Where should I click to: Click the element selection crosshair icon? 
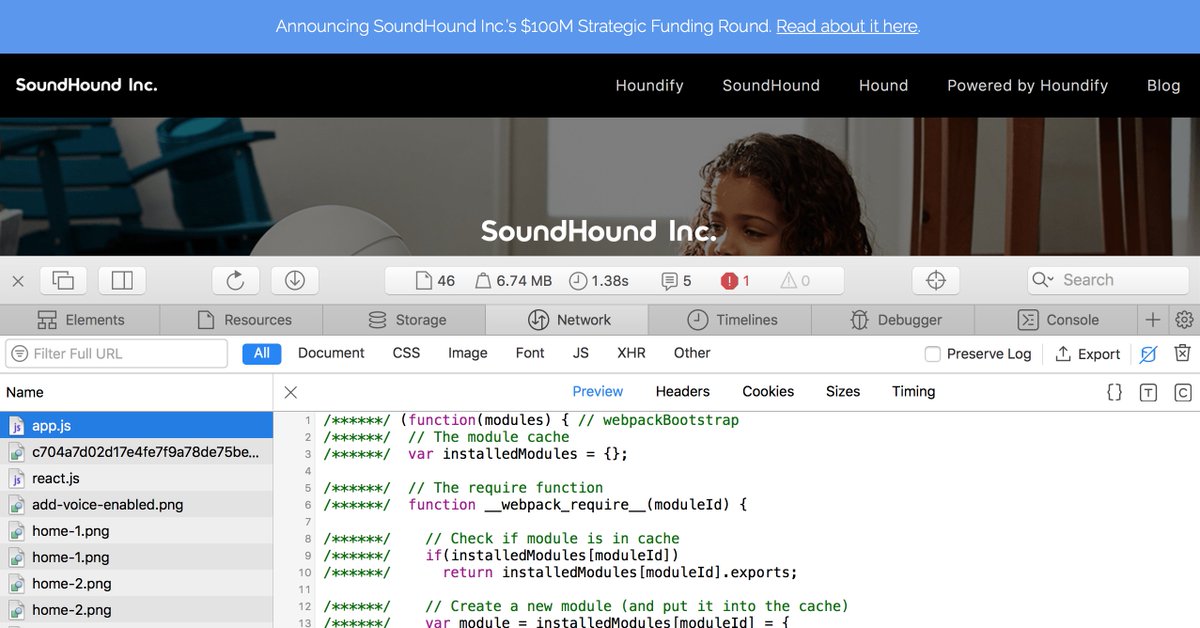click(936, 281)
